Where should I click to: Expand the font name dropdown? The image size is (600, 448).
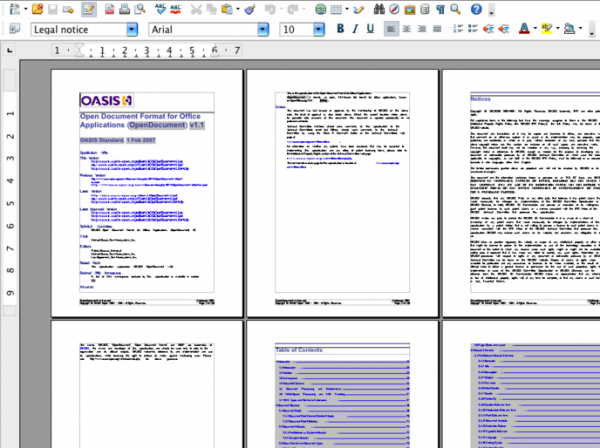263,29
